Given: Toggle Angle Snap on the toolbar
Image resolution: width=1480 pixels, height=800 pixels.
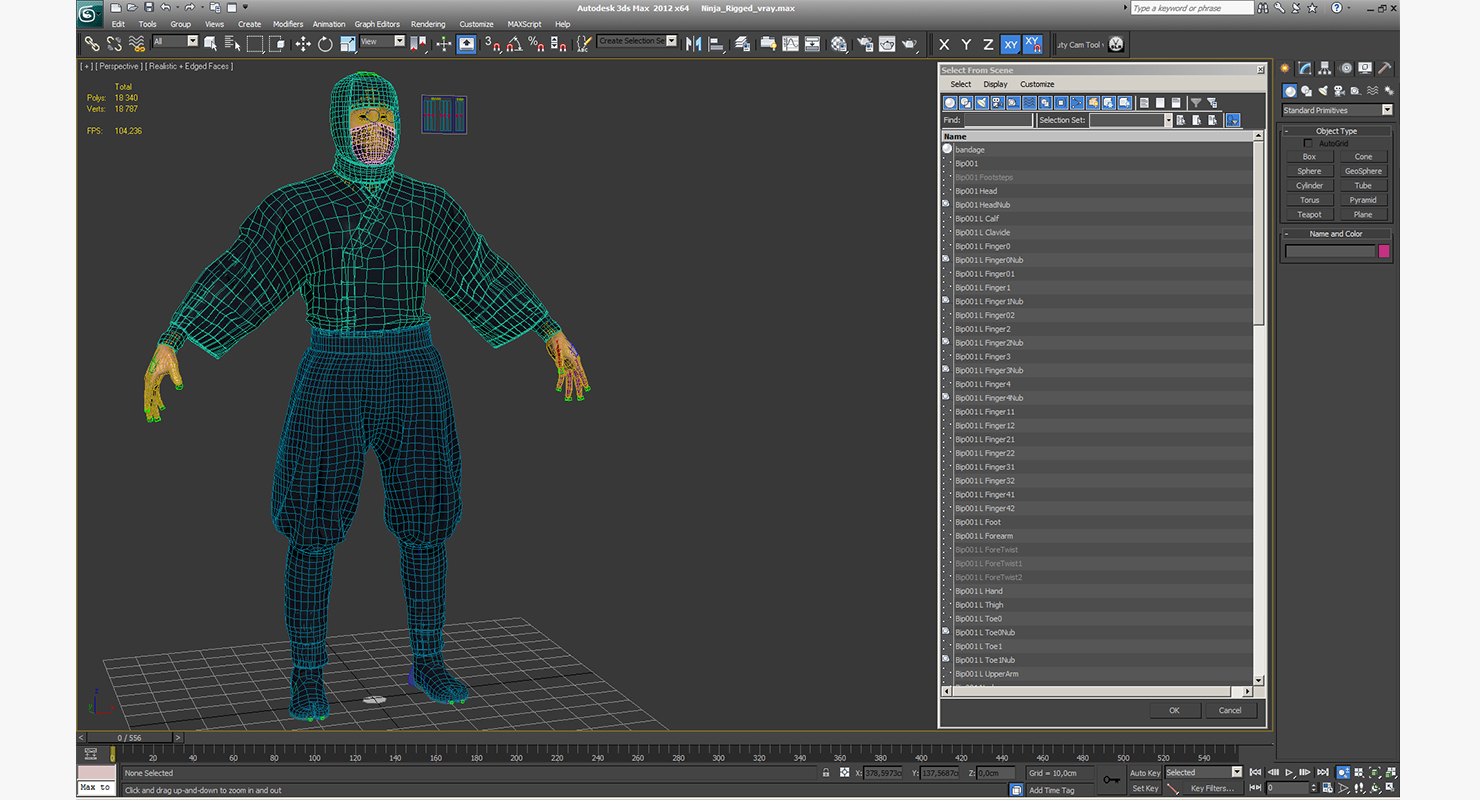Looking at the screenshot, I should [x=514, y=44].
